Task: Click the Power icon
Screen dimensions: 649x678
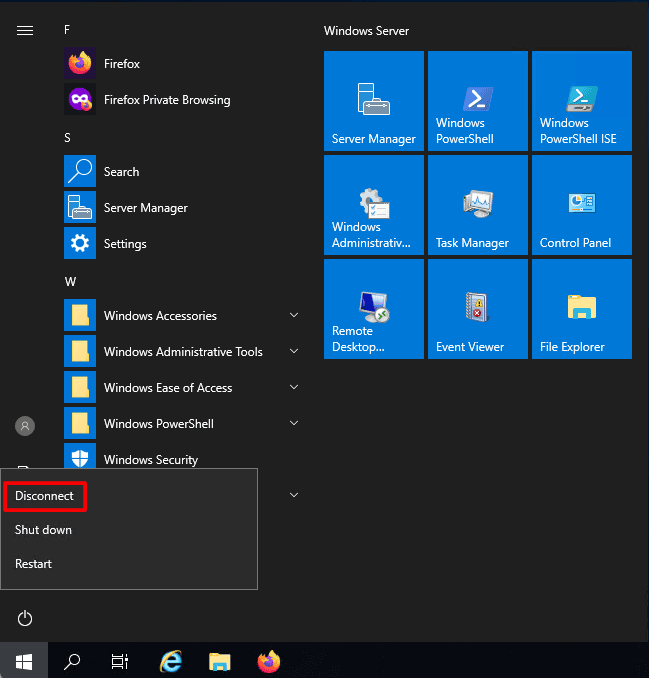Action: coord(25,618)
